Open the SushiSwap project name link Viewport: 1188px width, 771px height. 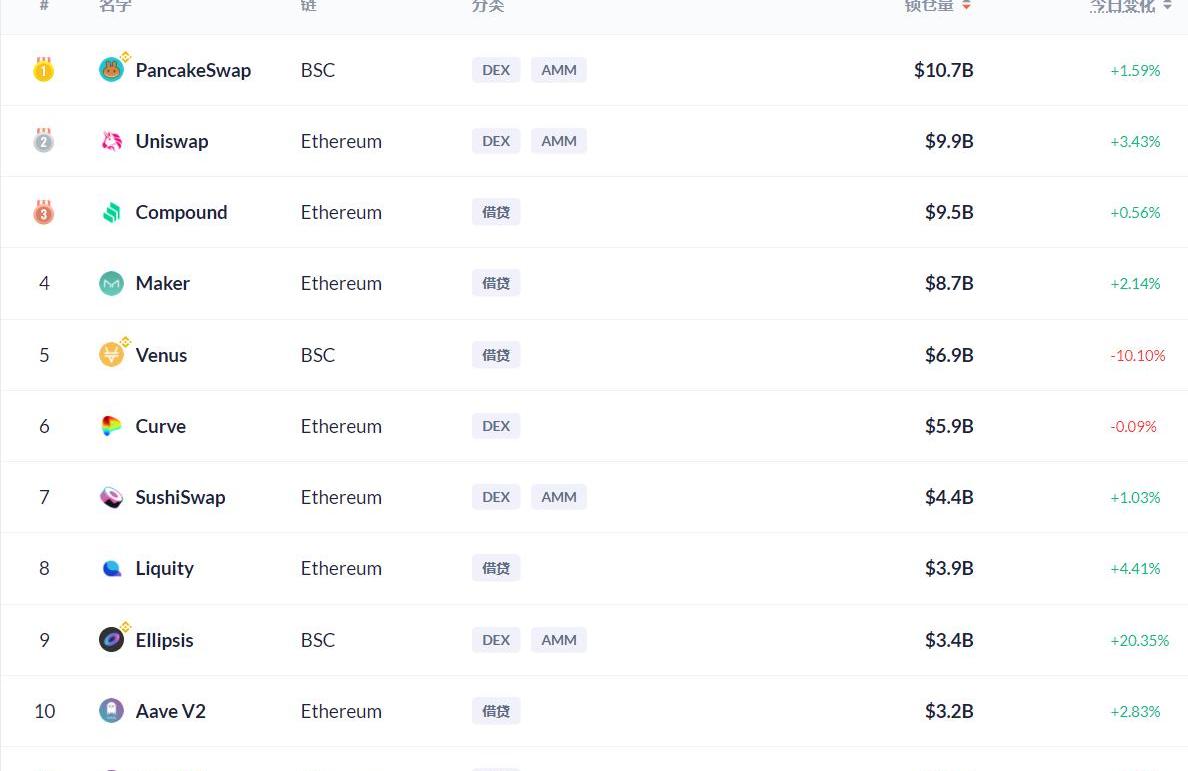[180, 497]
